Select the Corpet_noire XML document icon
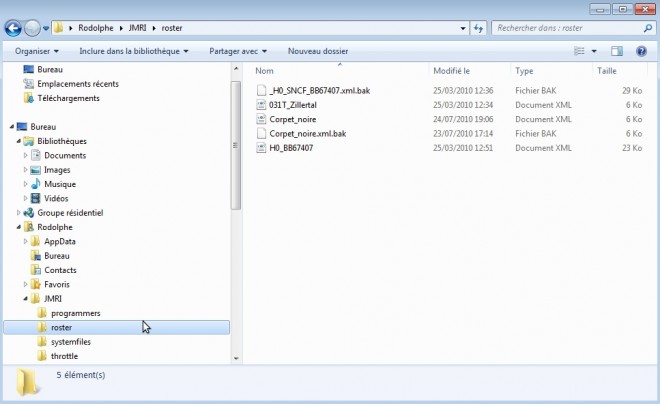This screenshot has width=660, height=404. [x=261, y=119]
